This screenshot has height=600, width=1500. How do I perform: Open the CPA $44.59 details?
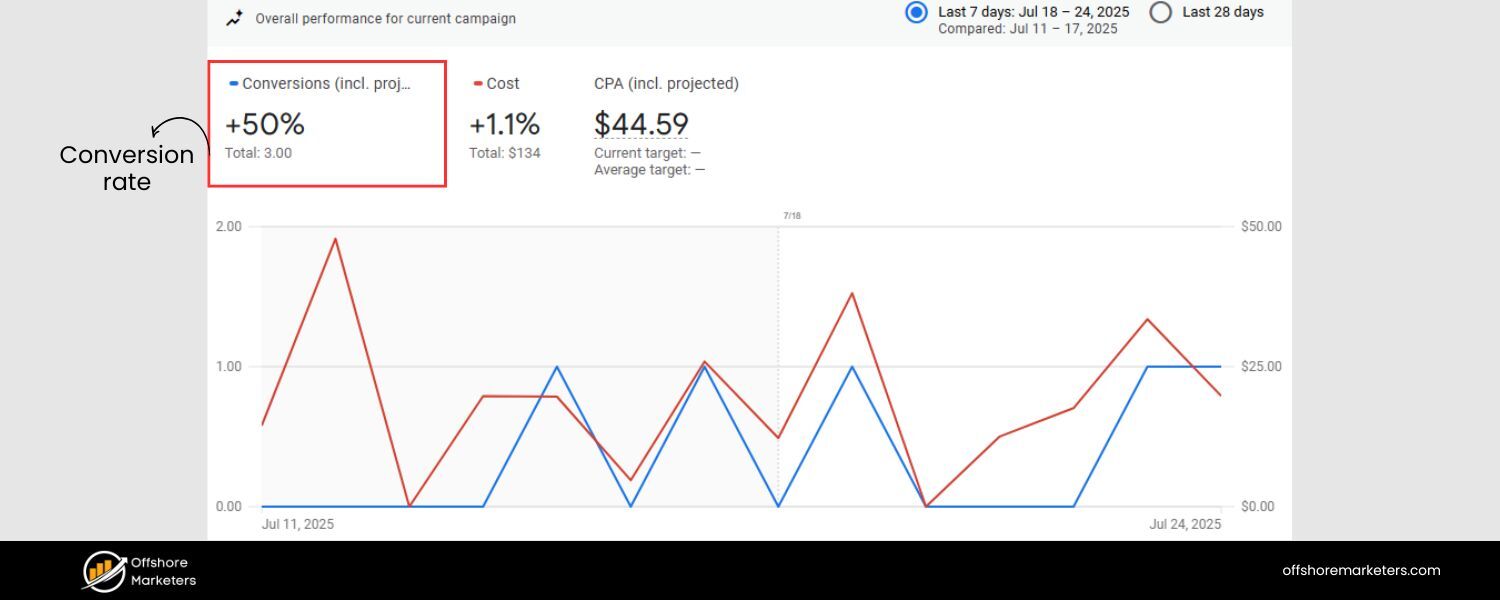tap(641, 124)
